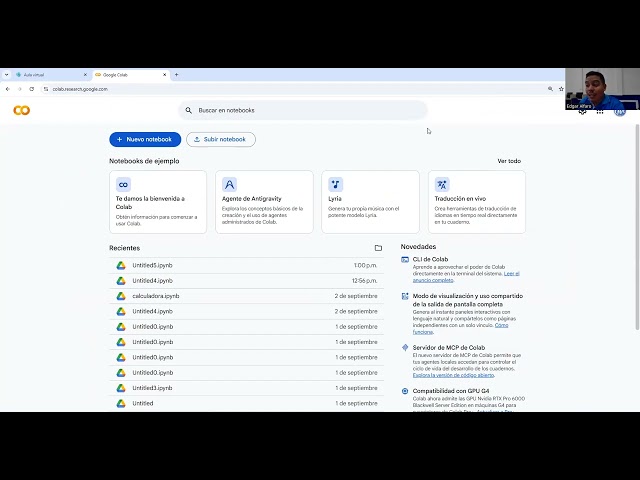Switch to the Aula virtual tab

point(51,75)
